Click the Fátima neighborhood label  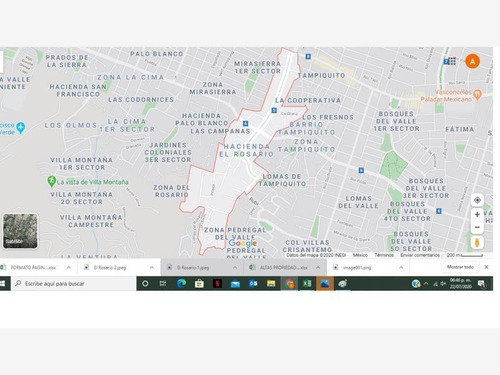[460, 129]
